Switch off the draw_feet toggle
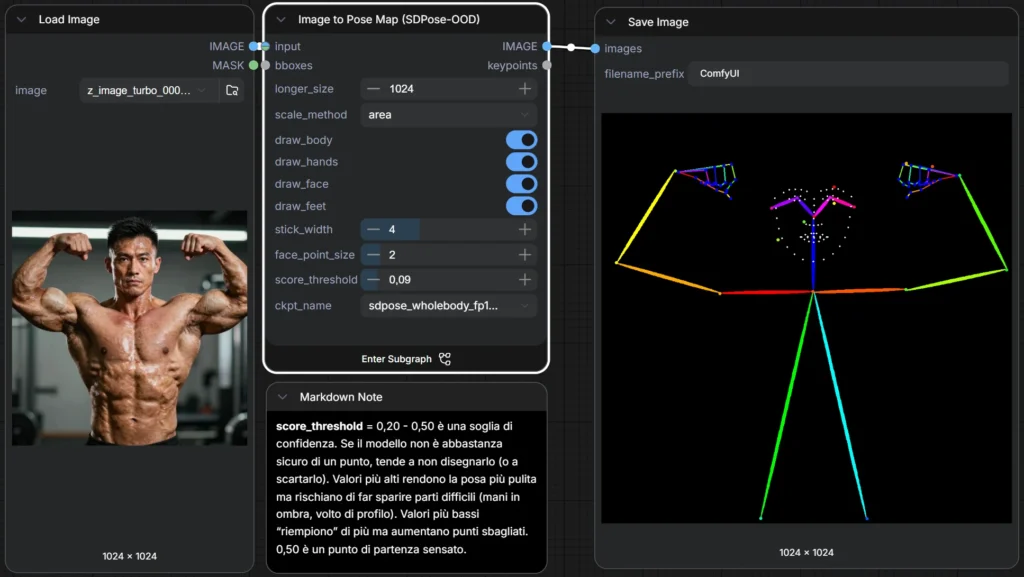The height and width of the screenshot is (577, 1024). coord(521,206)
